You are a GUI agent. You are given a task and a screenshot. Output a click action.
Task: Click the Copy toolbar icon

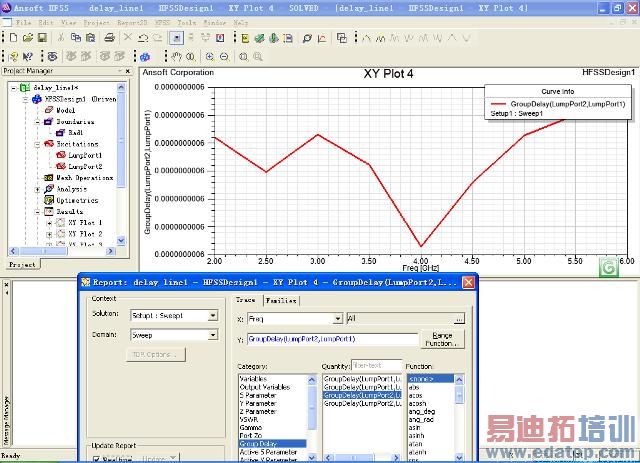pos(76,38)
